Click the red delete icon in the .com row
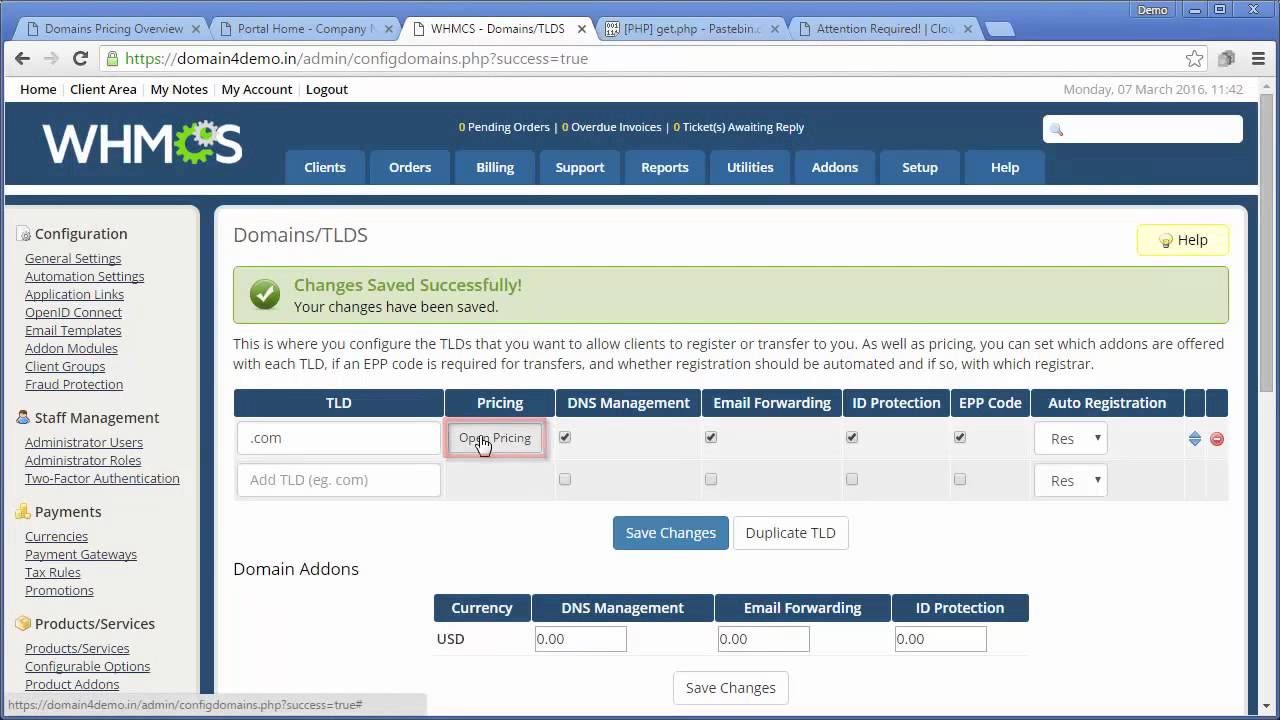 (x=1217, y=438)
